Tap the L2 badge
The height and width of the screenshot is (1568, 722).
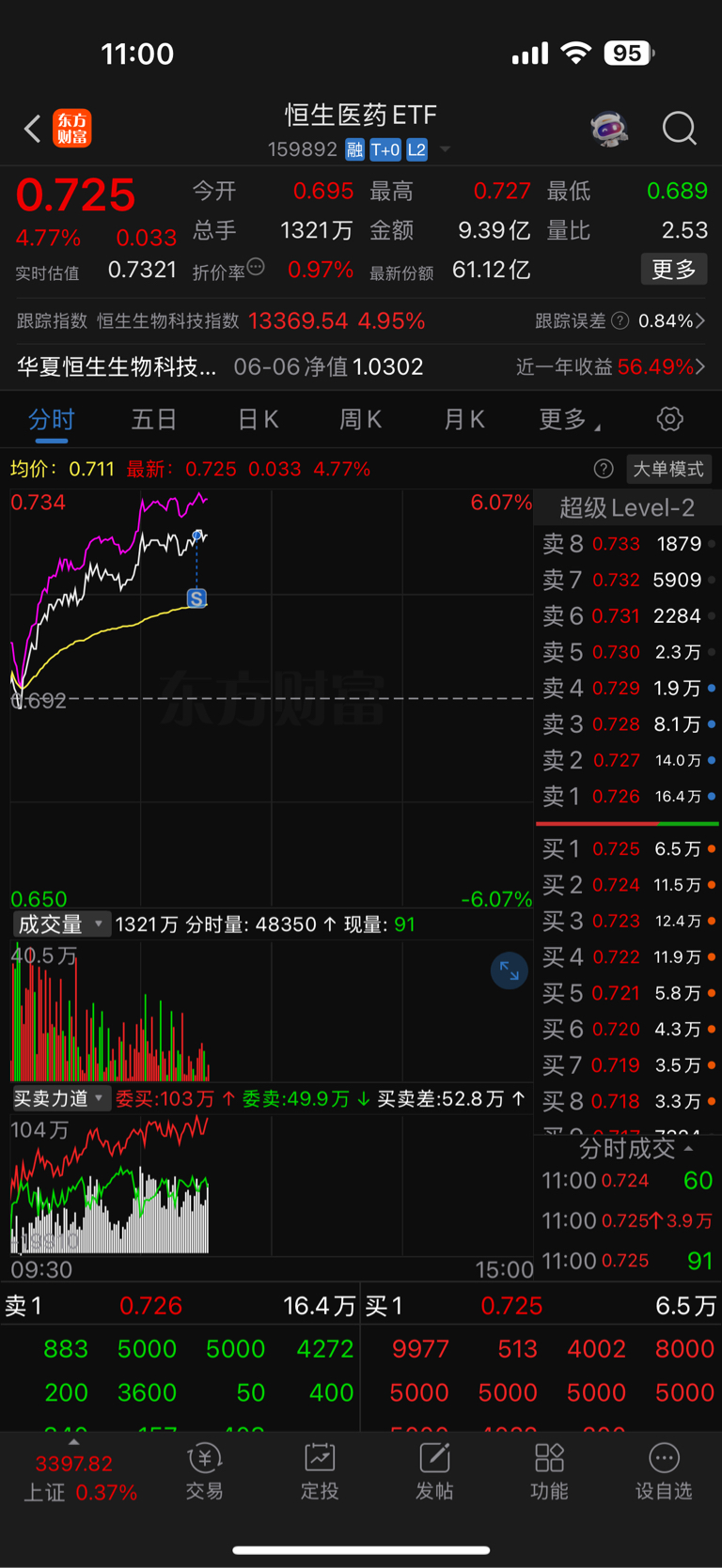417,149
